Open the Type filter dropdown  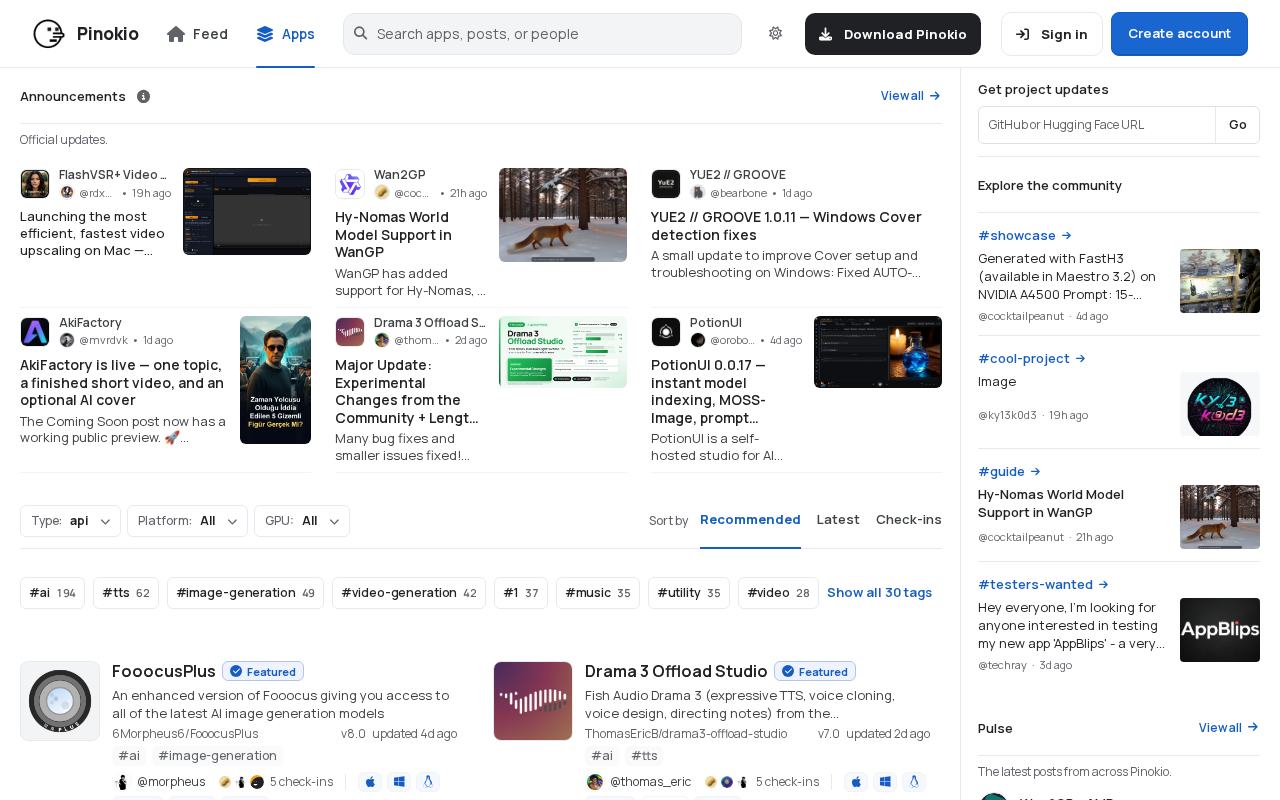(70, 521)
